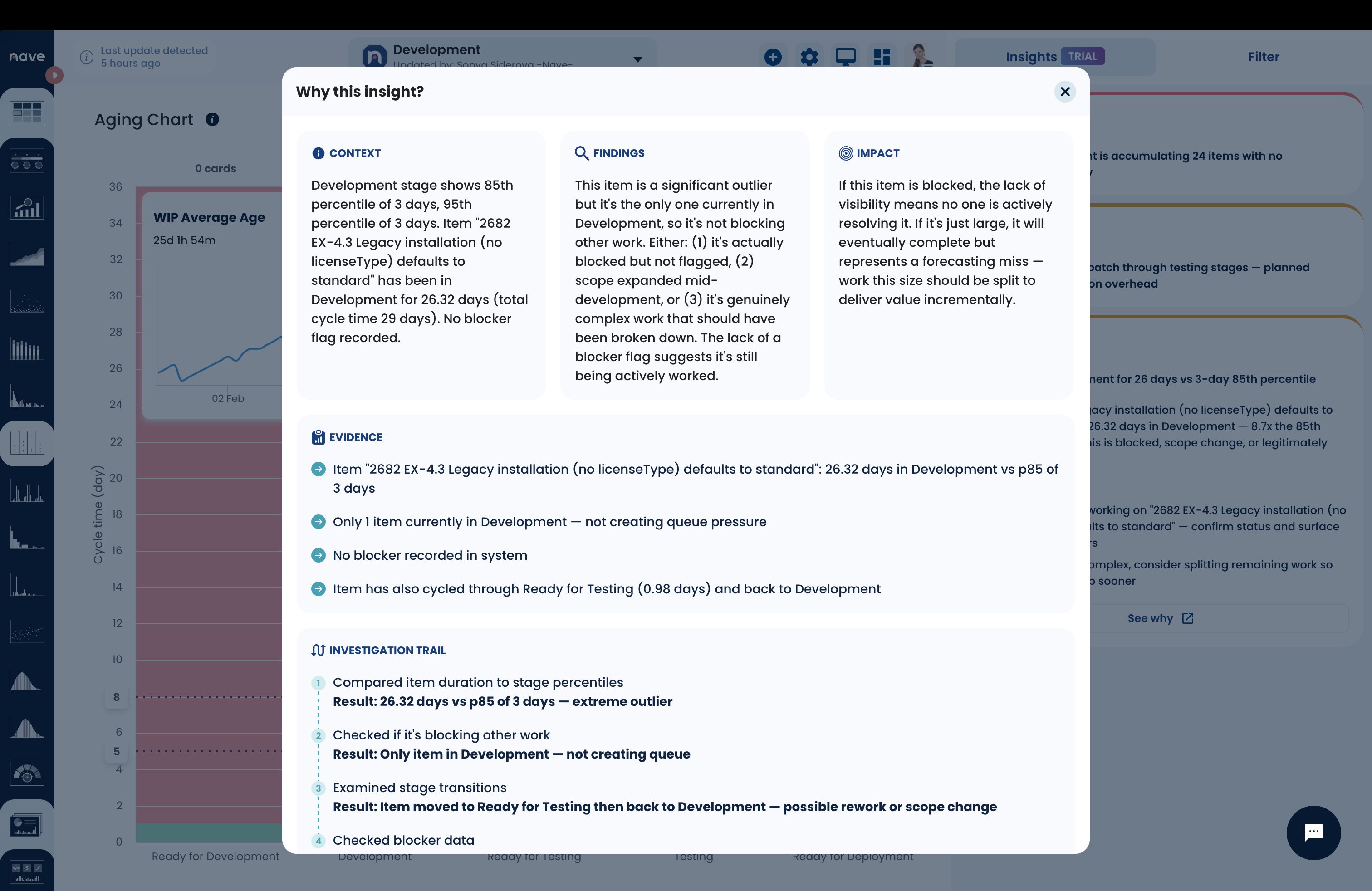1372x891 pixels.
Task: Click the 'Ready for Development' column label
Action: 215,857
